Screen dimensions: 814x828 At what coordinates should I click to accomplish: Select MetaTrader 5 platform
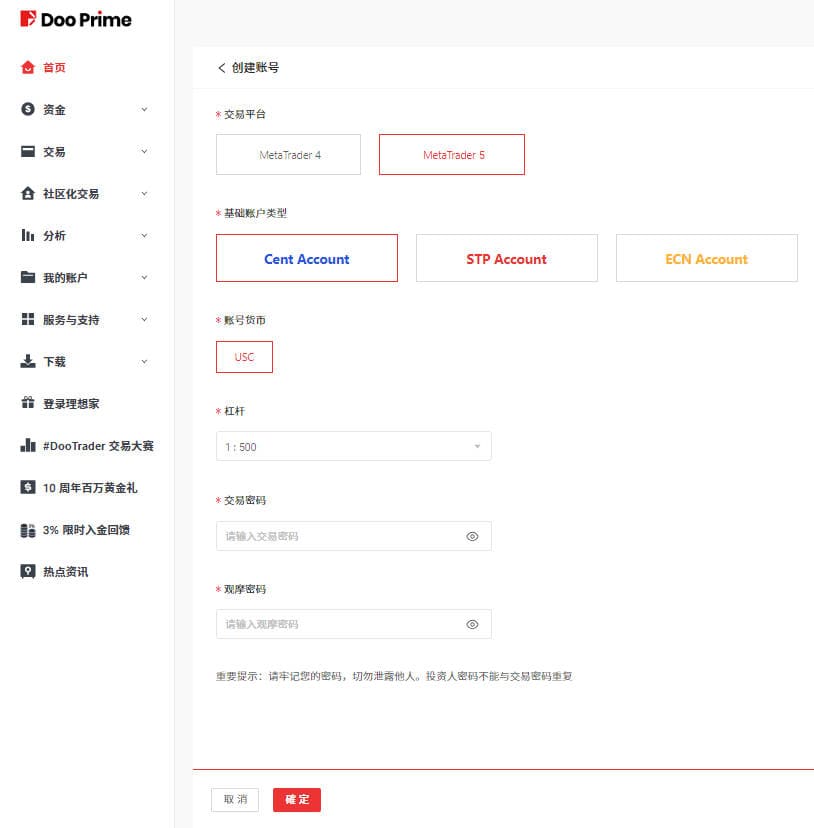[x=452, y=154]
